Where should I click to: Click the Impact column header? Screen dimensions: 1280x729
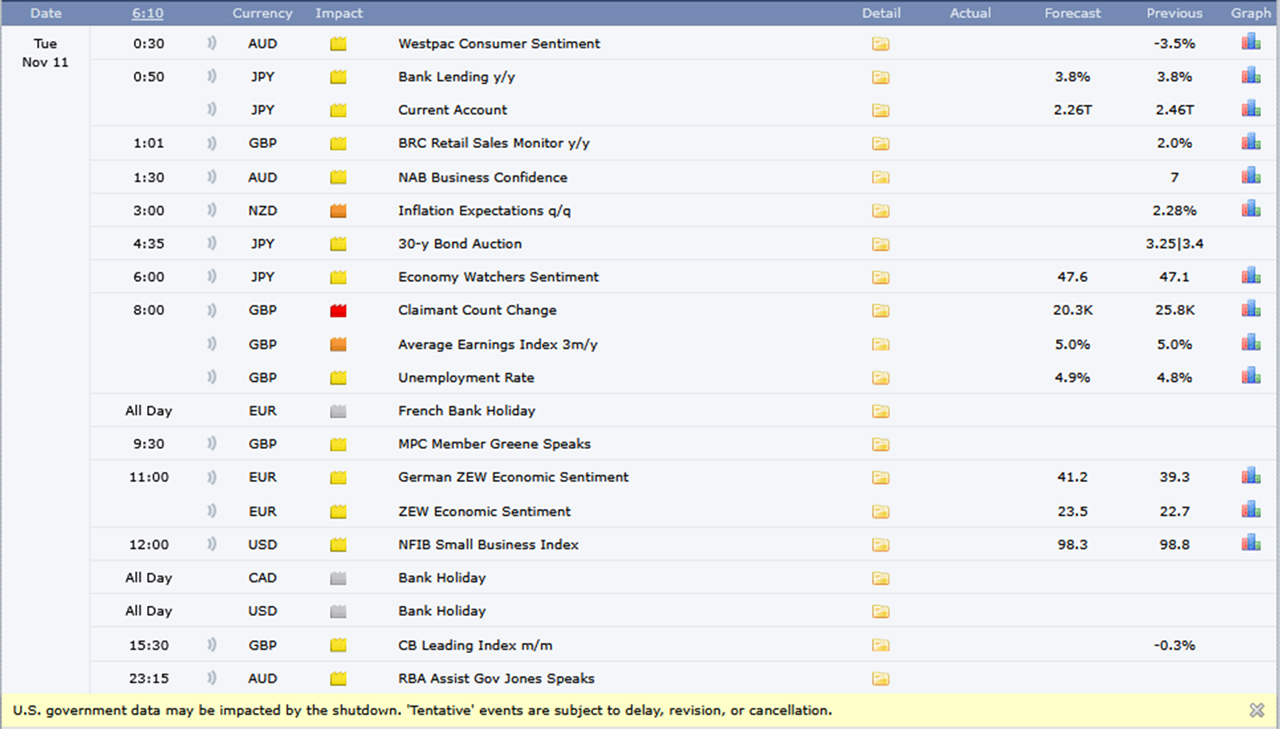[x=339, y=13]
